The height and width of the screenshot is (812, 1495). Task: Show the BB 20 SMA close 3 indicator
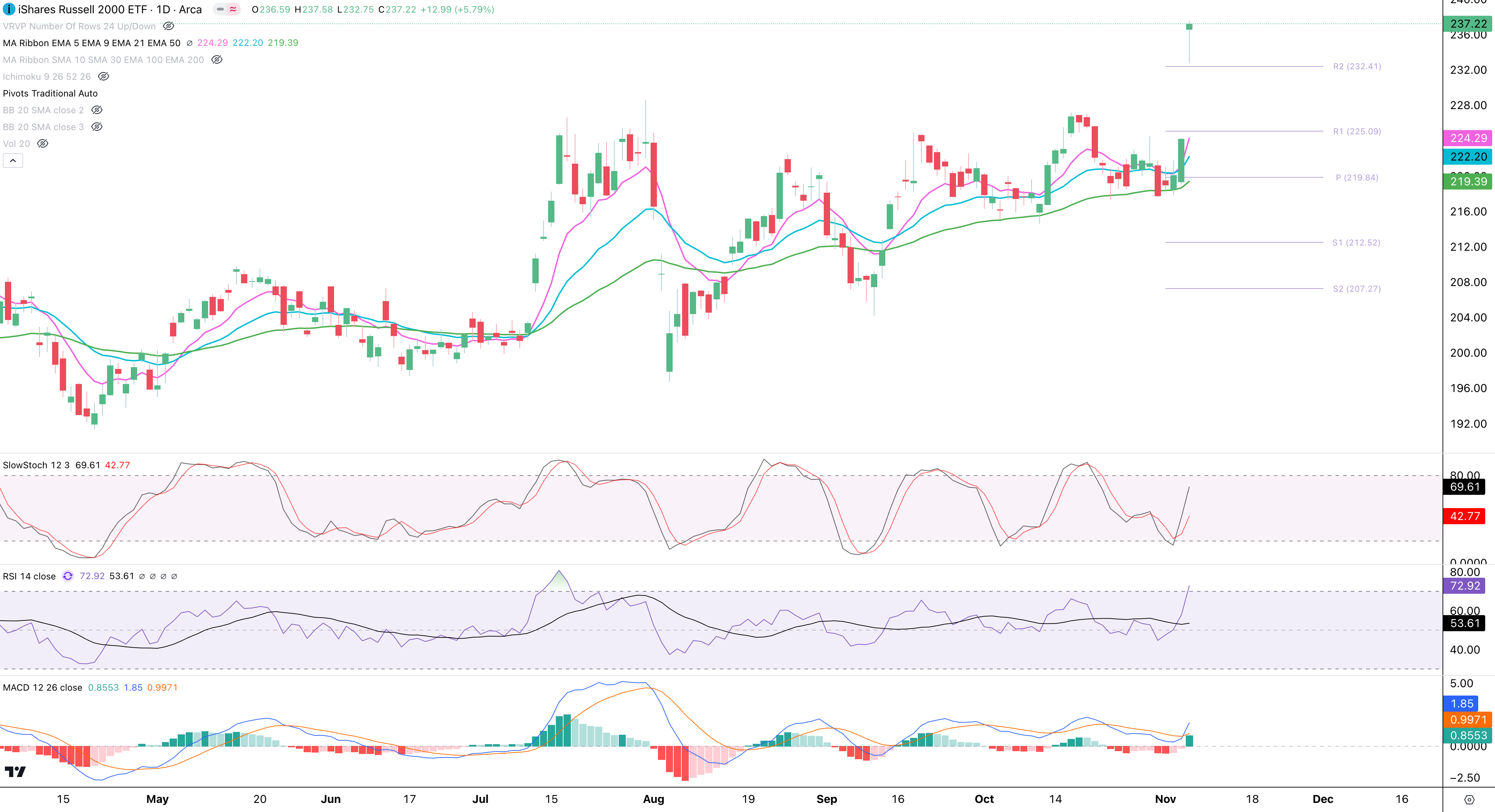[x=97, y=127]
